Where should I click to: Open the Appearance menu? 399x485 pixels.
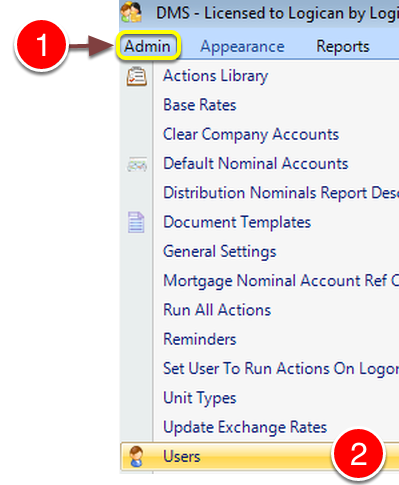click(x=242, y=46)
